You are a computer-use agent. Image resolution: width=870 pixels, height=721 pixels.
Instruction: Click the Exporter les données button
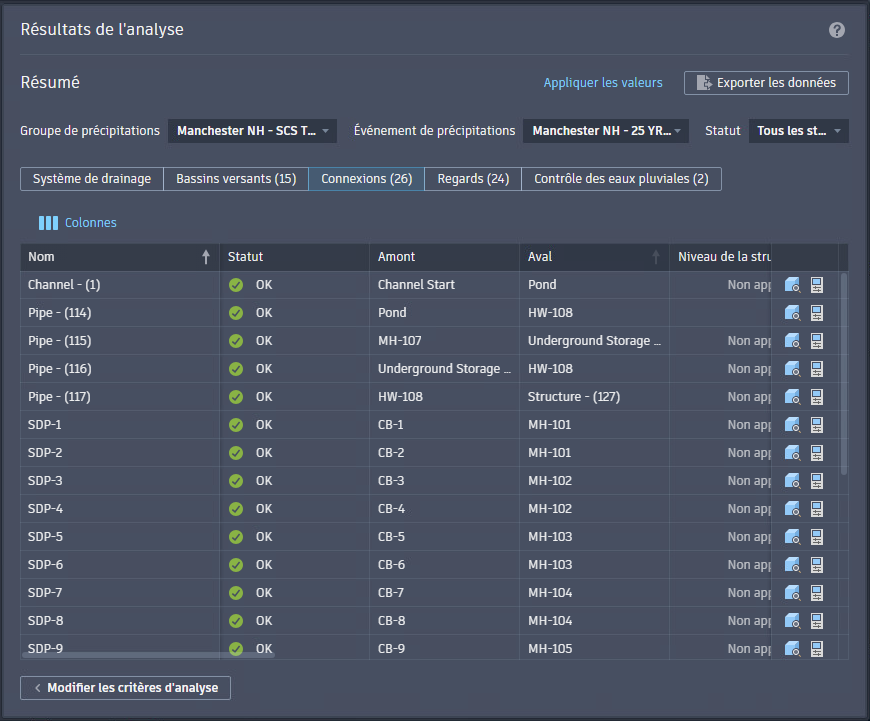point(766,83)
